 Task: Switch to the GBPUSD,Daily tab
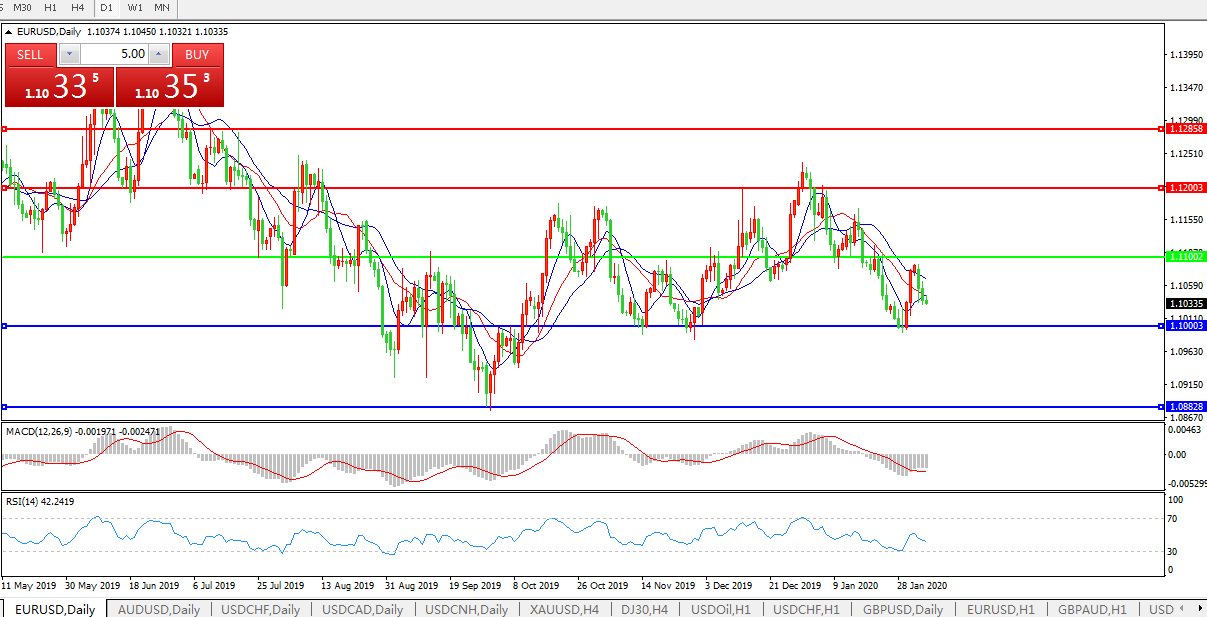coord(903,609)
